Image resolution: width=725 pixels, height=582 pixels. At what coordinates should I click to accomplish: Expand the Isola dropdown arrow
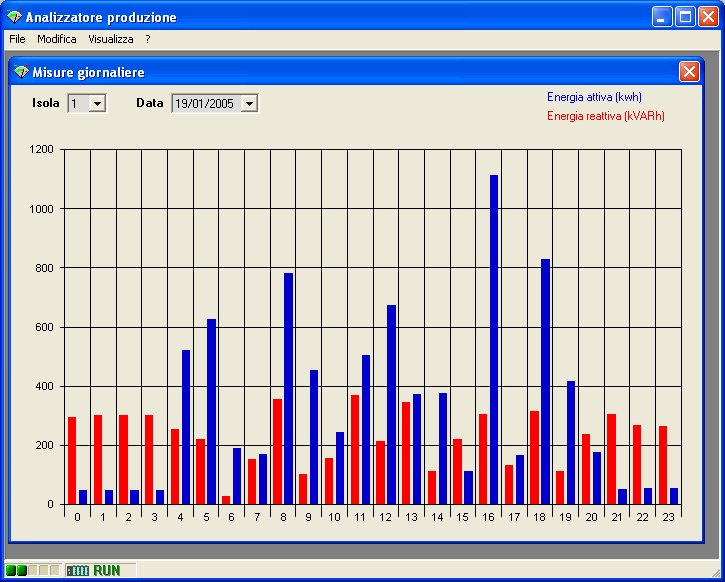click(x=97, y=104)
